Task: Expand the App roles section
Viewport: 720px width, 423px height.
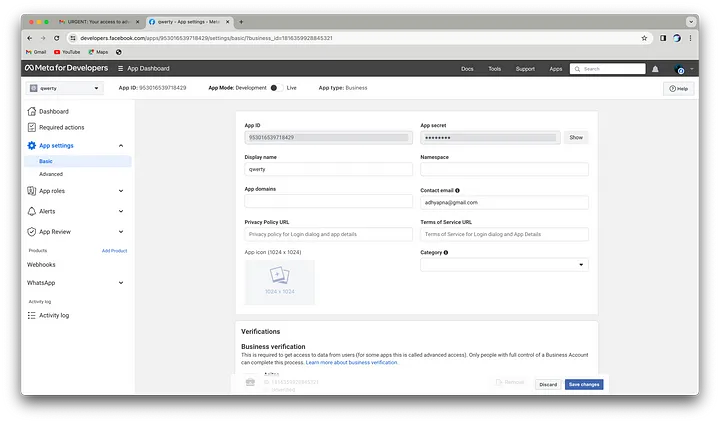Action: pos(121,191)
